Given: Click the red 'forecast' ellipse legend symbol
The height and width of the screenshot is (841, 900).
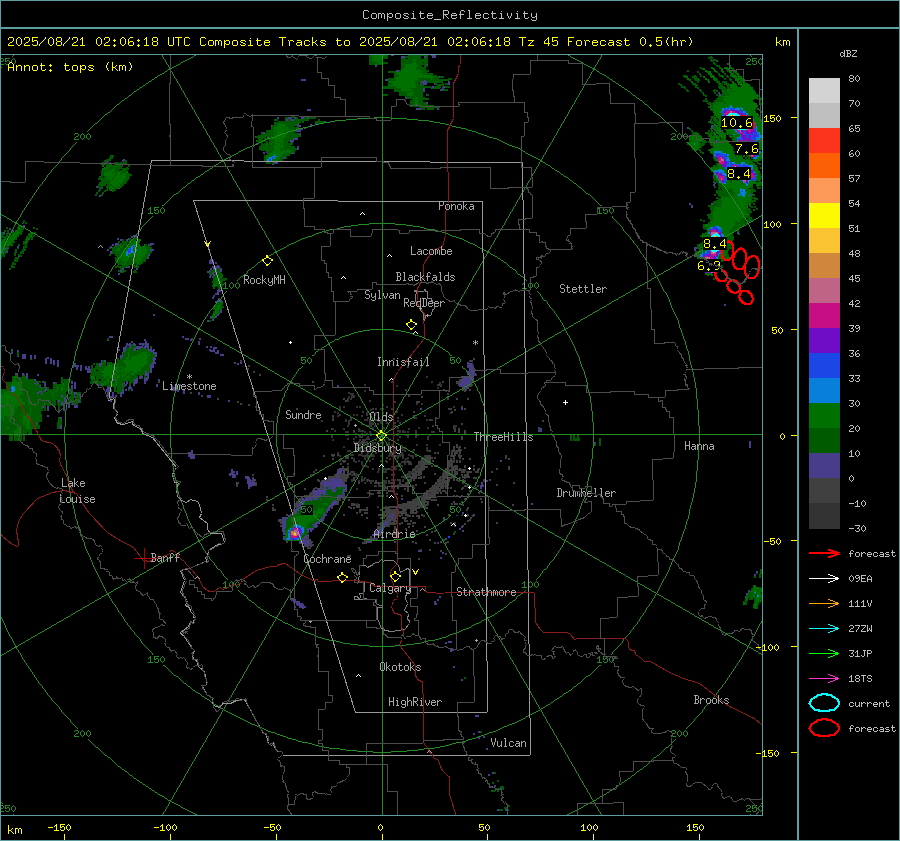Looking at the screenshot, I should 824,728.
